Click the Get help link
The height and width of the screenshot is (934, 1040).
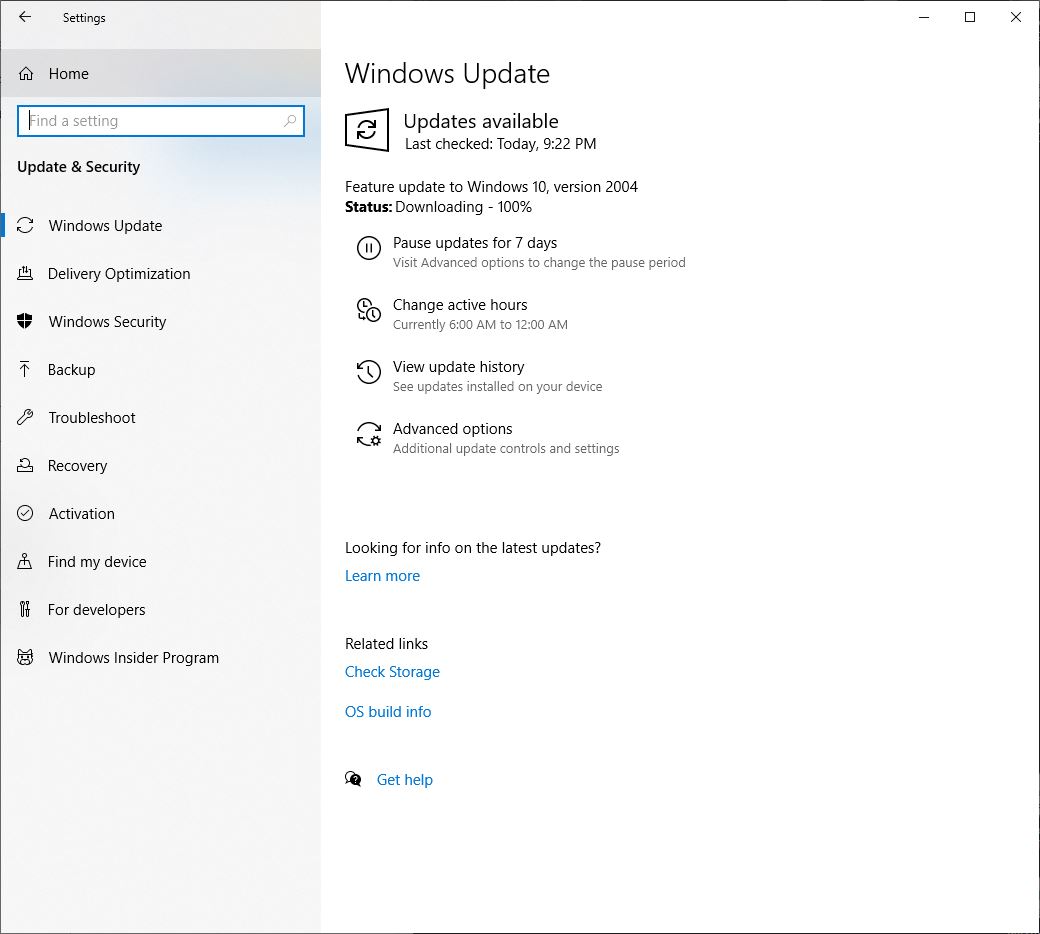click(405, 779)
